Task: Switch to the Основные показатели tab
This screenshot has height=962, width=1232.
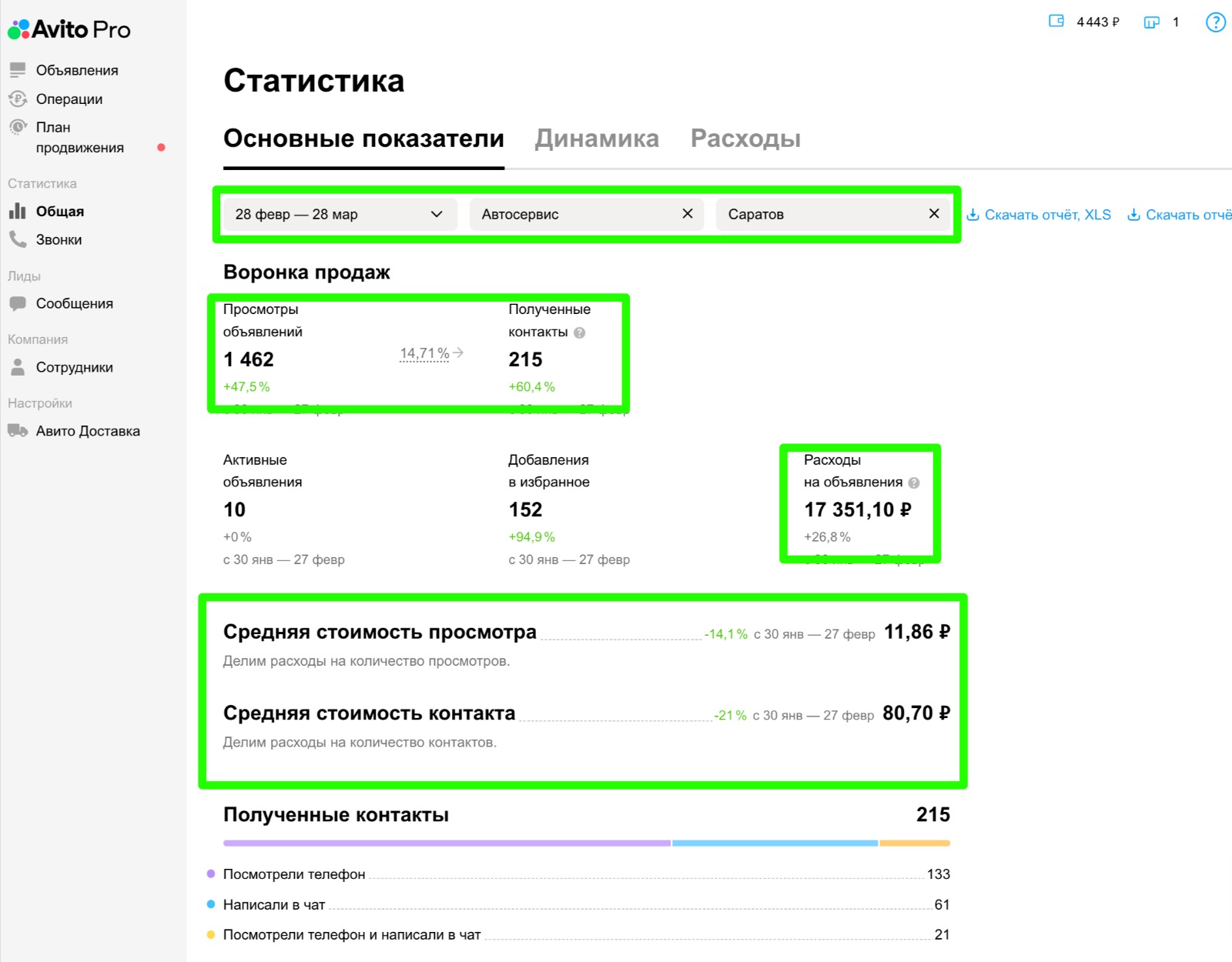Action: 363,139
